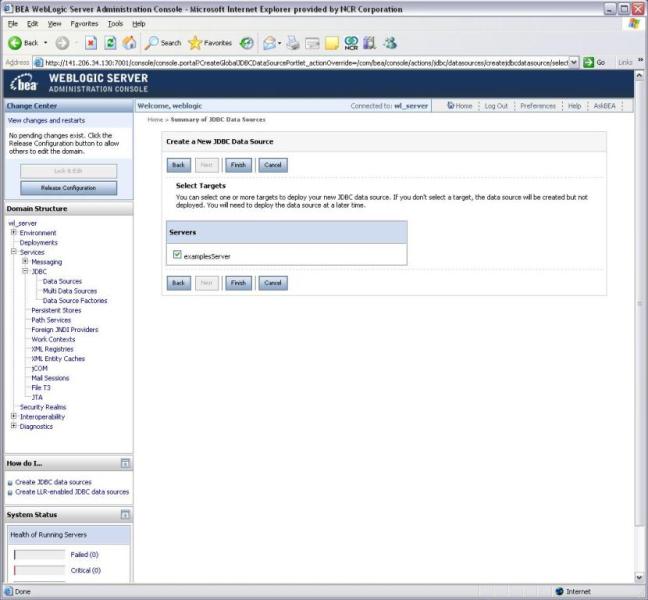The width and height of the screenshot is (648, 600).
Task: Click the address URL field
Action: point(306,62)
